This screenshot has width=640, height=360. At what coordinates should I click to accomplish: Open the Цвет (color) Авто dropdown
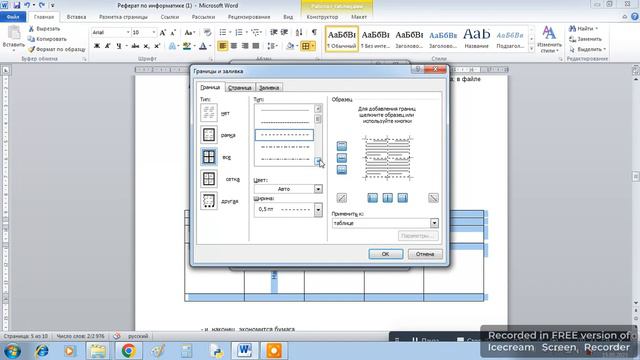pos(318,189)
